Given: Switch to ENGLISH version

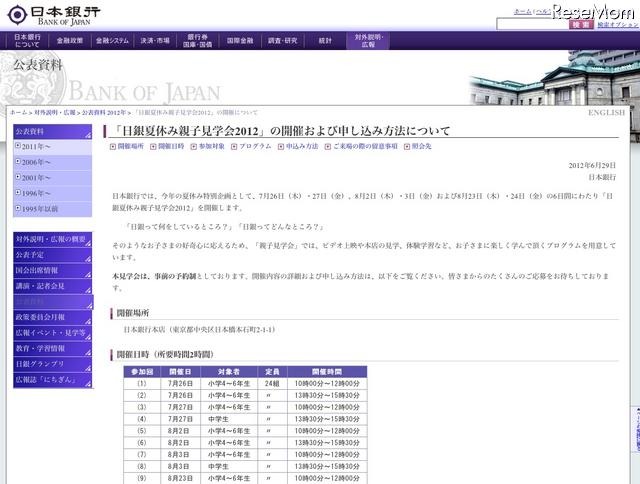Looking at the screenshot, I should [606, 113].
